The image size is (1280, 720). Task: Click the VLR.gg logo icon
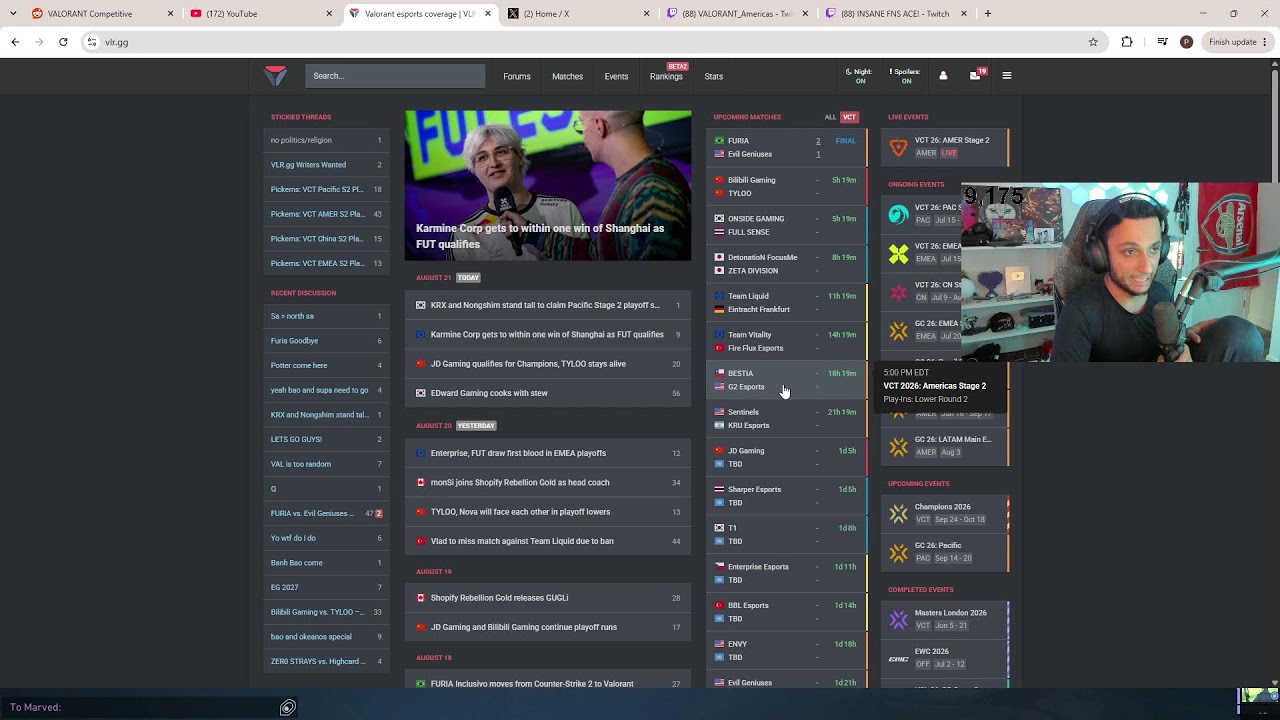276,76
